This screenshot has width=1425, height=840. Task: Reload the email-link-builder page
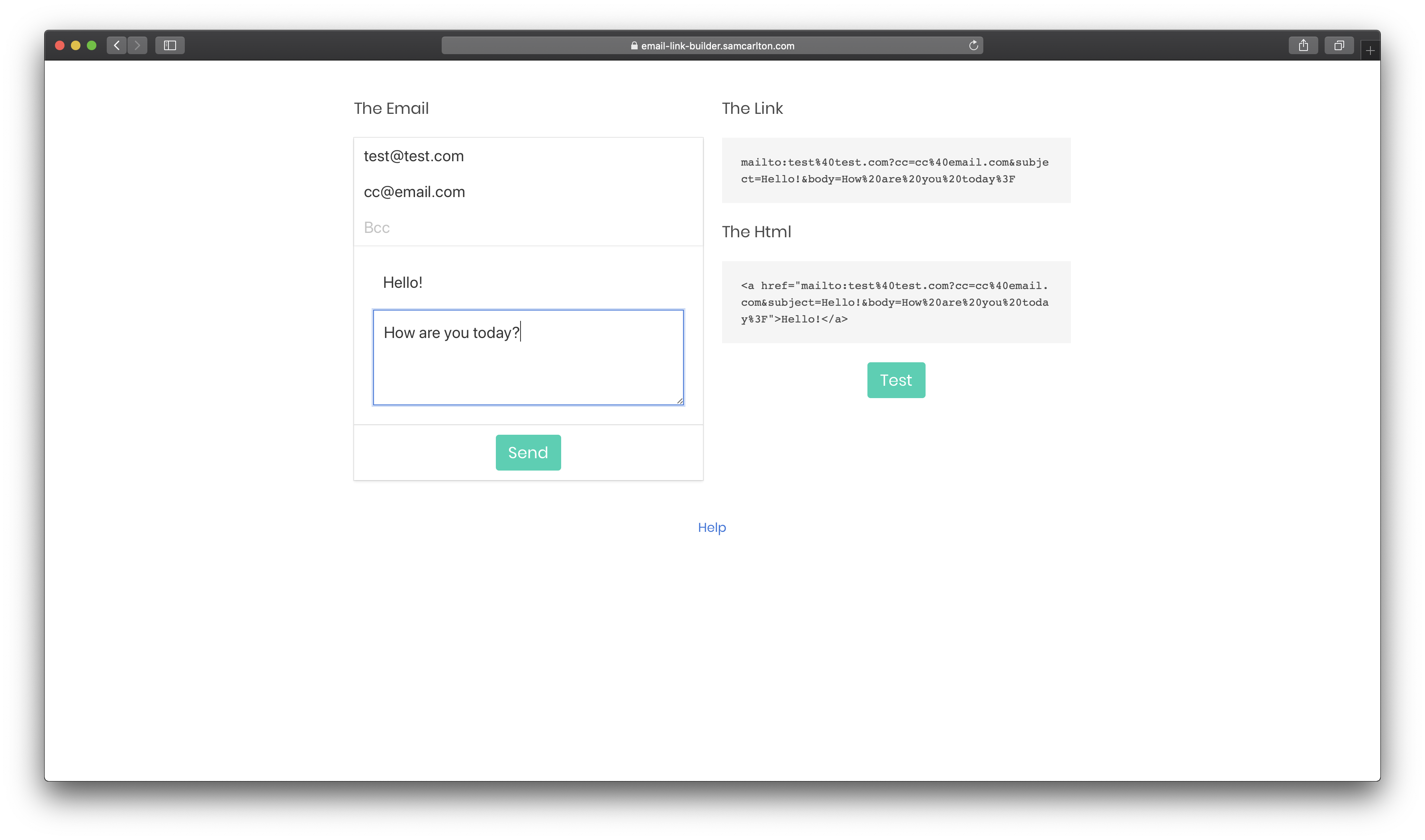tap(973, 45)
